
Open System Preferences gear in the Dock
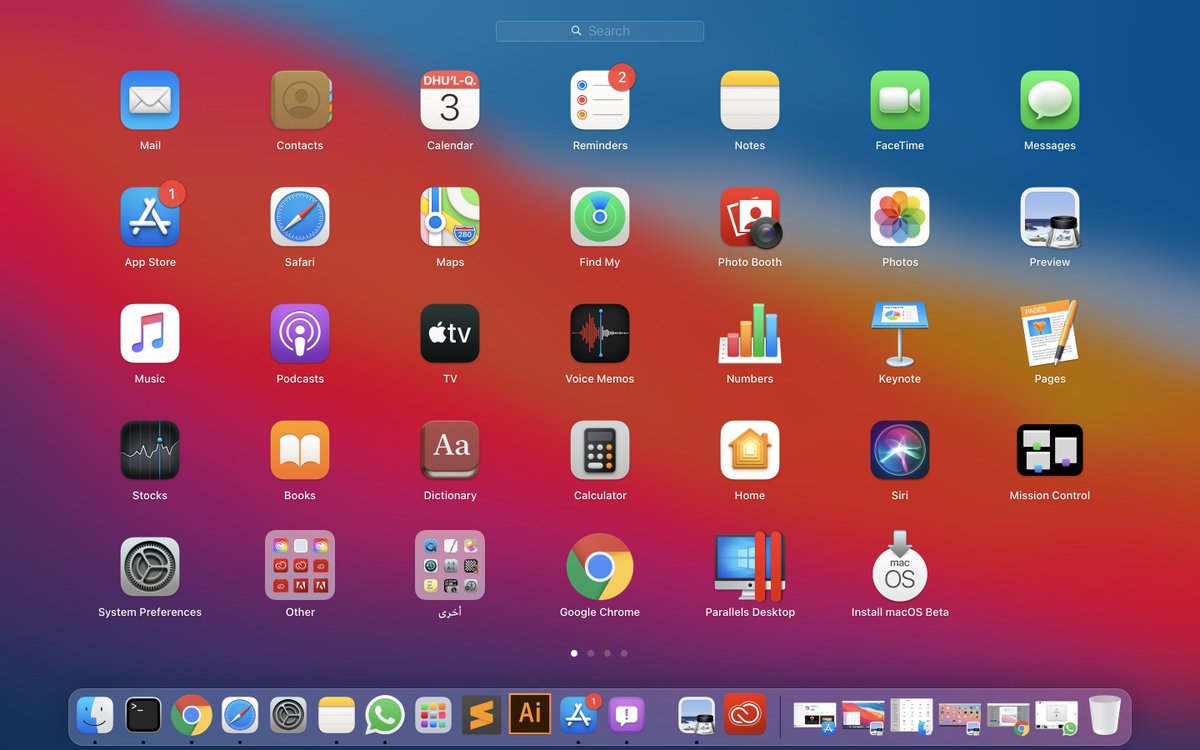click(x=288, y=715)
